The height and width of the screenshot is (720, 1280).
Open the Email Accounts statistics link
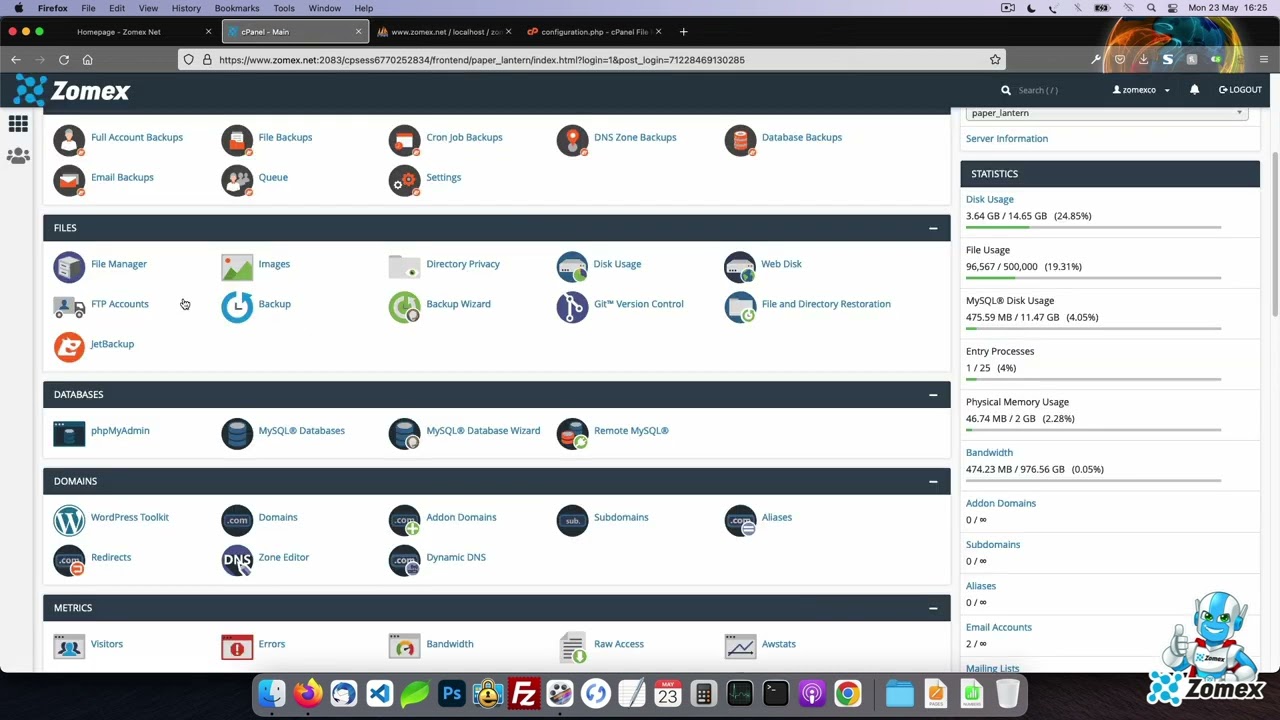click(999, 627)
